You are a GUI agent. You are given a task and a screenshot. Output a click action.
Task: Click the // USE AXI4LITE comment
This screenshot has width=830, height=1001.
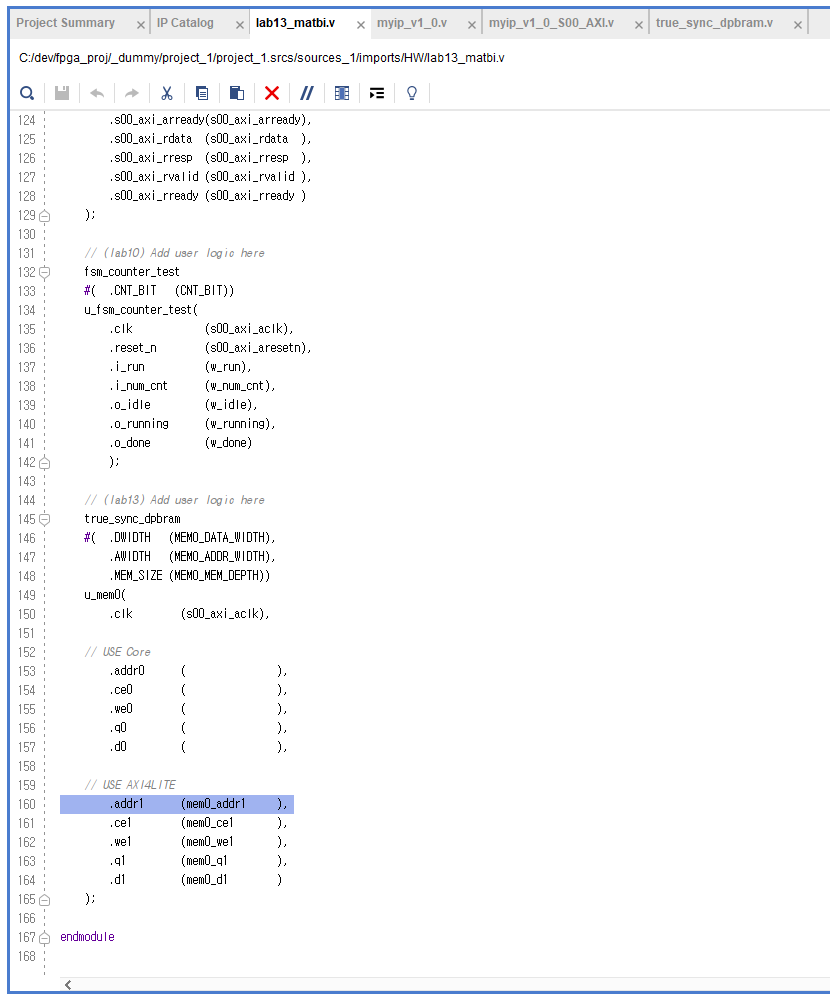coord(130,785)
